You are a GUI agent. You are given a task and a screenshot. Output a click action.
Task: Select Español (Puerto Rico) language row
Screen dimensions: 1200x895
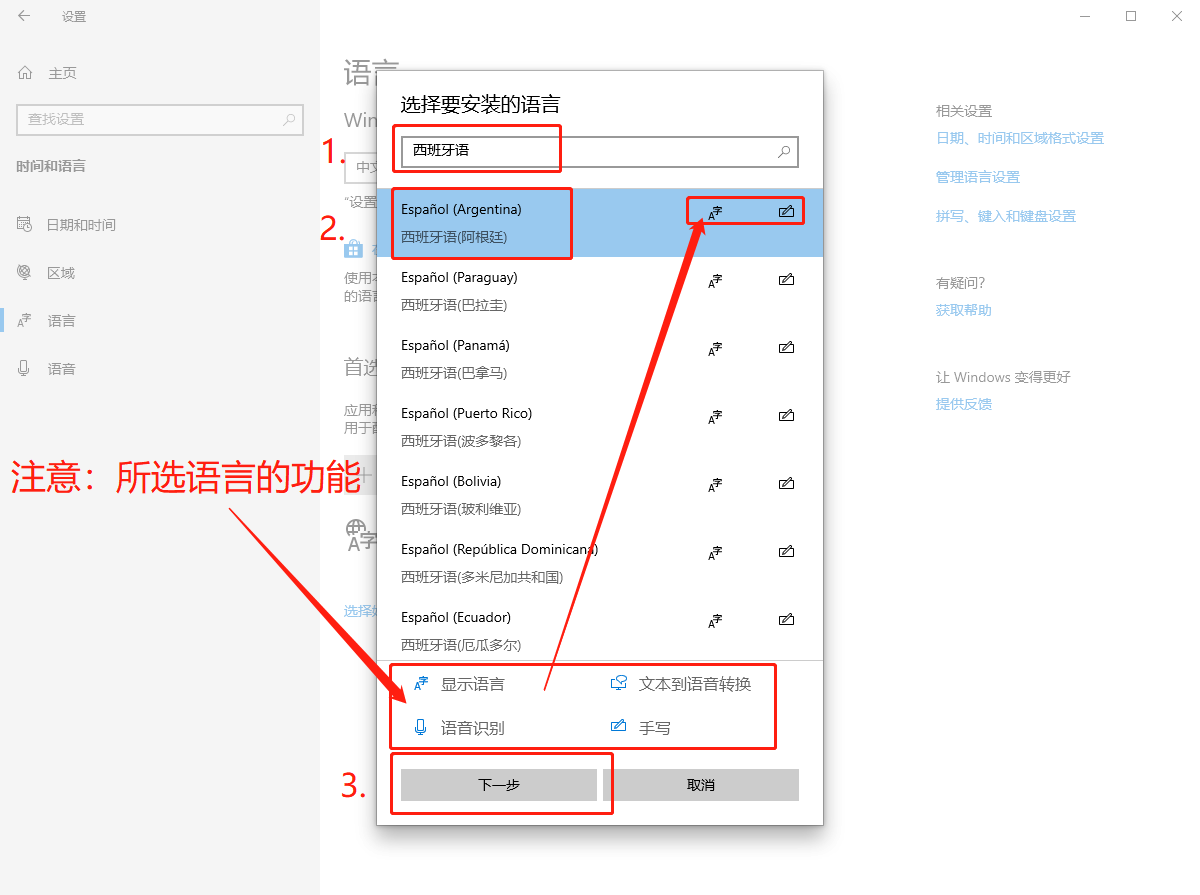tap(600, 427)
